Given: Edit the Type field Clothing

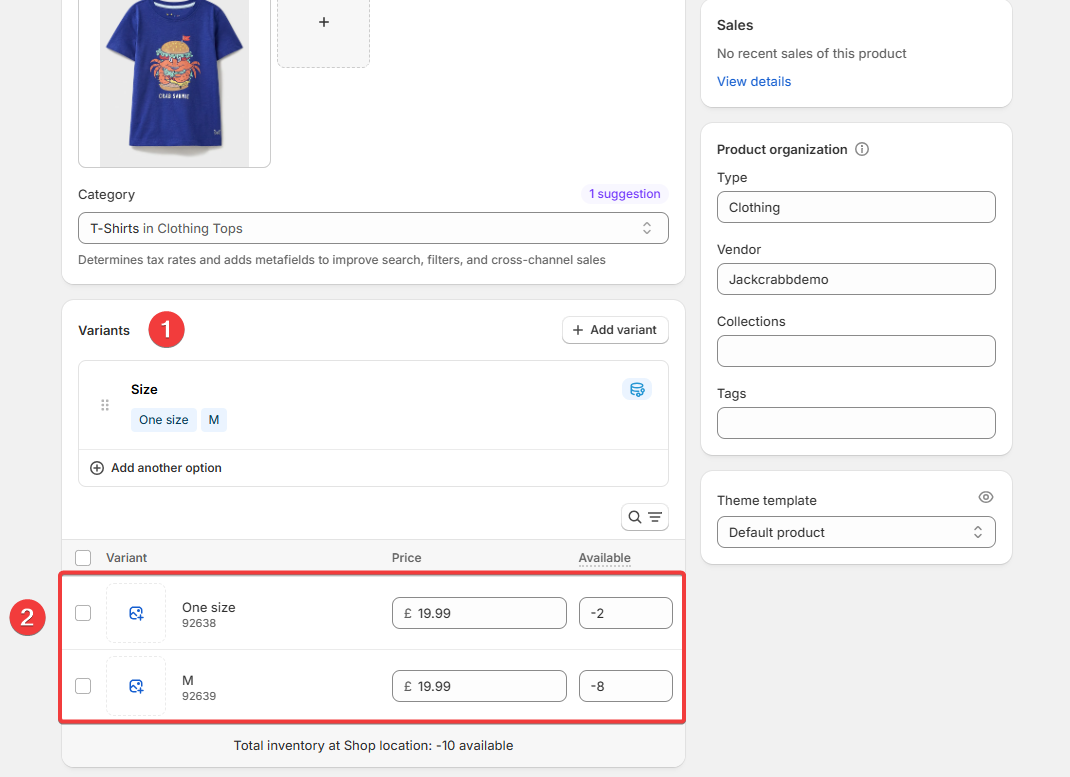Looking at the screenshot, I should click(856, 207).
